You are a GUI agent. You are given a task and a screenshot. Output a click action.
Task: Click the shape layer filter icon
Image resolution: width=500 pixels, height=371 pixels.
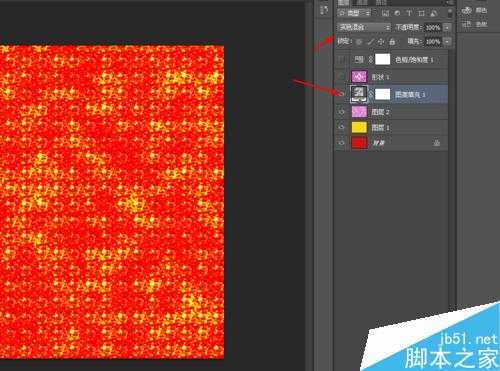tap(421, 13)
